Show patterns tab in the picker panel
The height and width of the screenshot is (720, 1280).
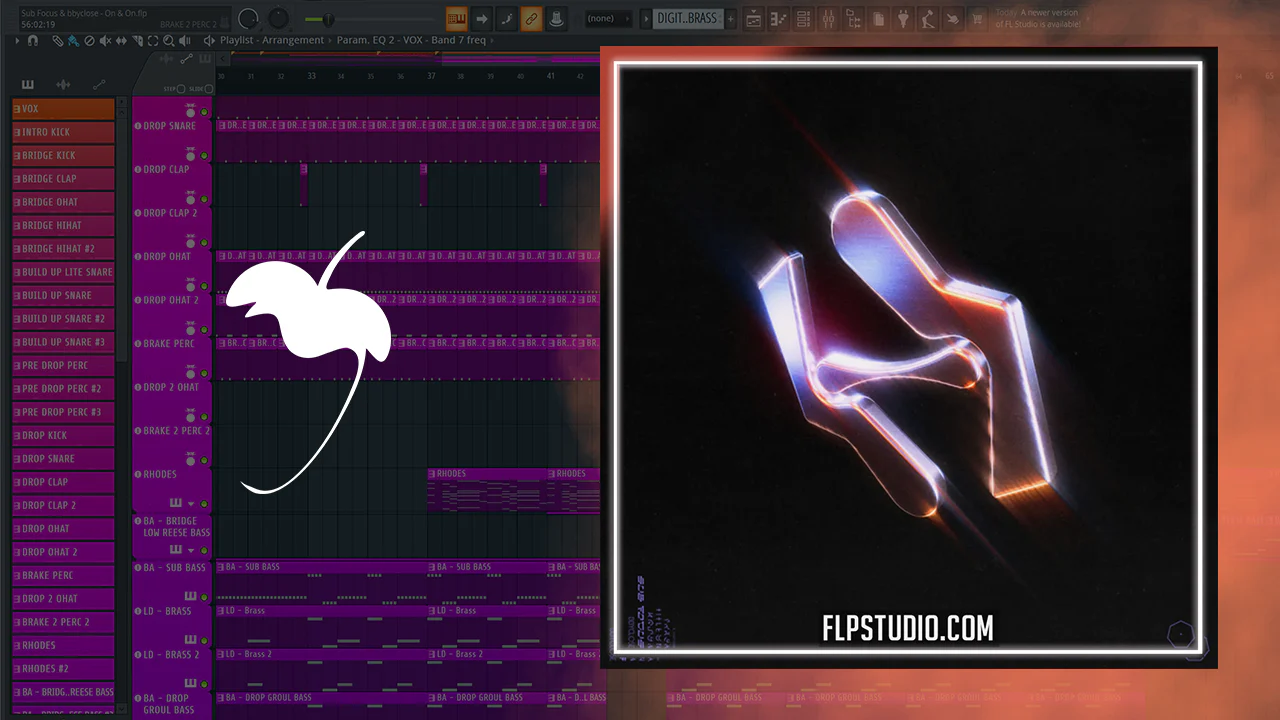point(27,85)
